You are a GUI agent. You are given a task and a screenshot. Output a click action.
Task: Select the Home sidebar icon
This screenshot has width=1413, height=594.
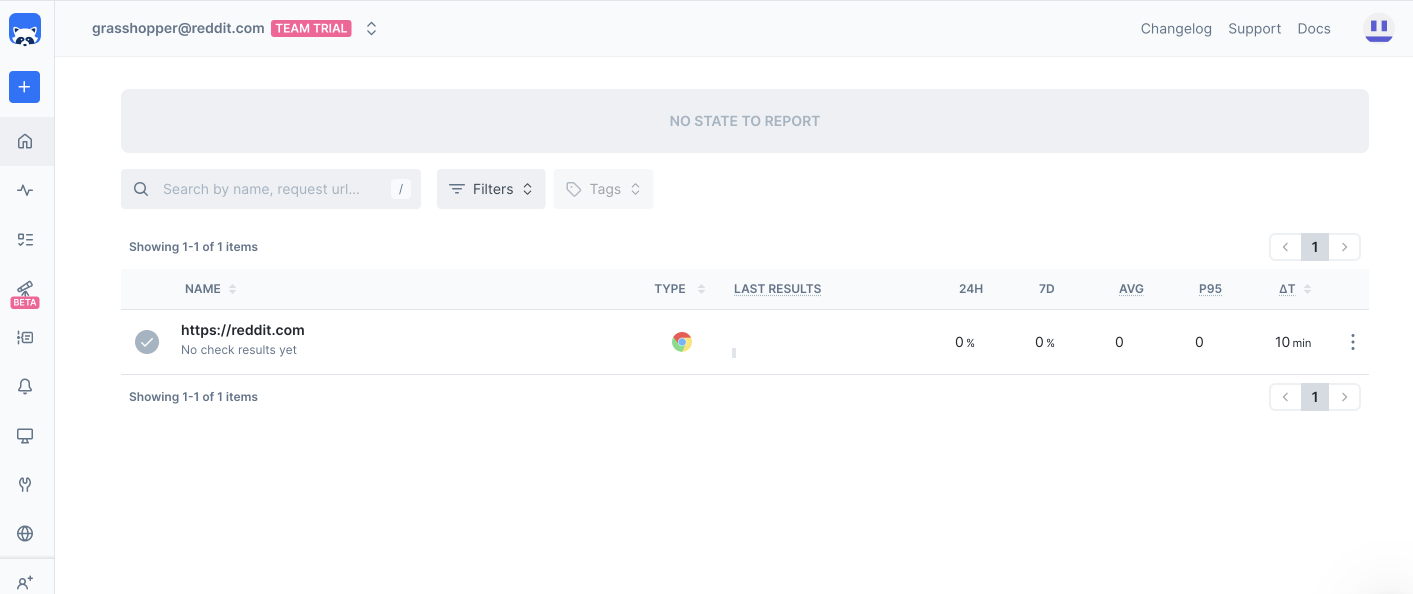coord(25,141)
